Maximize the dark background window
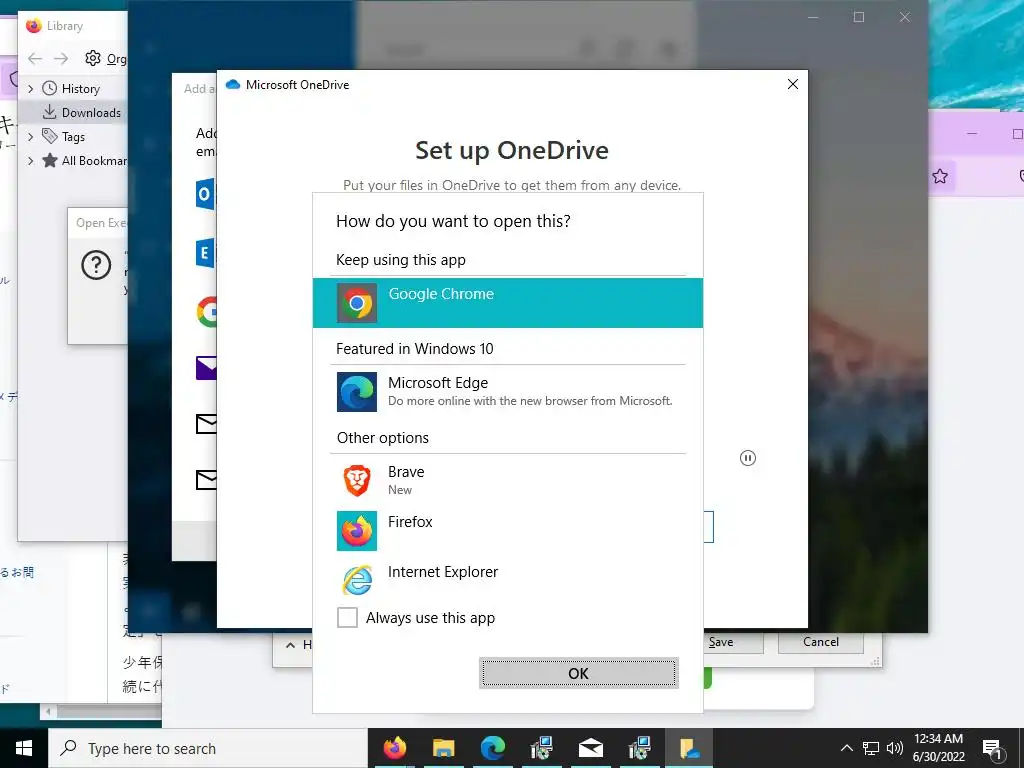The height and width of the screenshot is (768, 1024). (x=859, y=18)
